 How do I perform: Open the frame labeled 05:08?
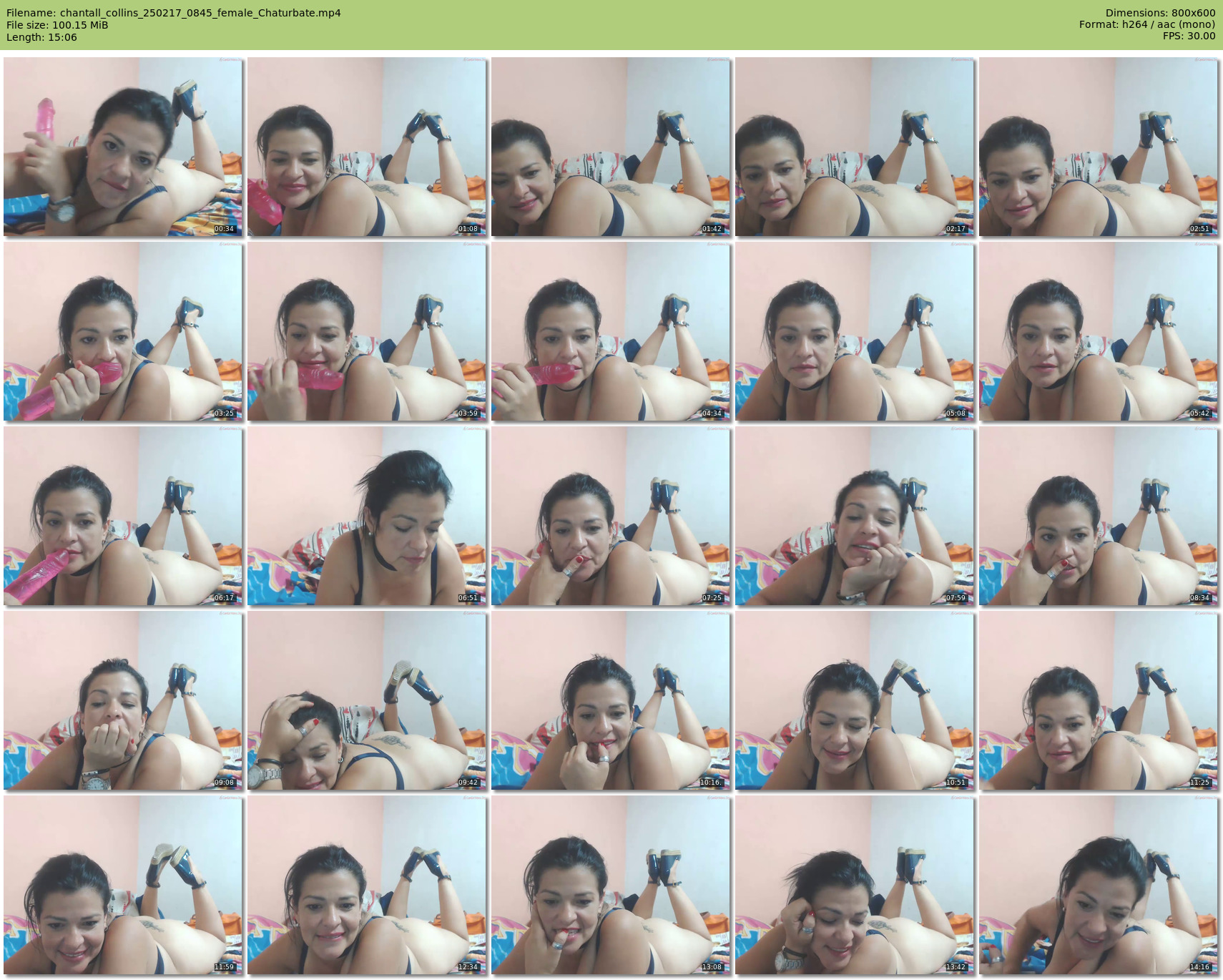coord(855,331)
